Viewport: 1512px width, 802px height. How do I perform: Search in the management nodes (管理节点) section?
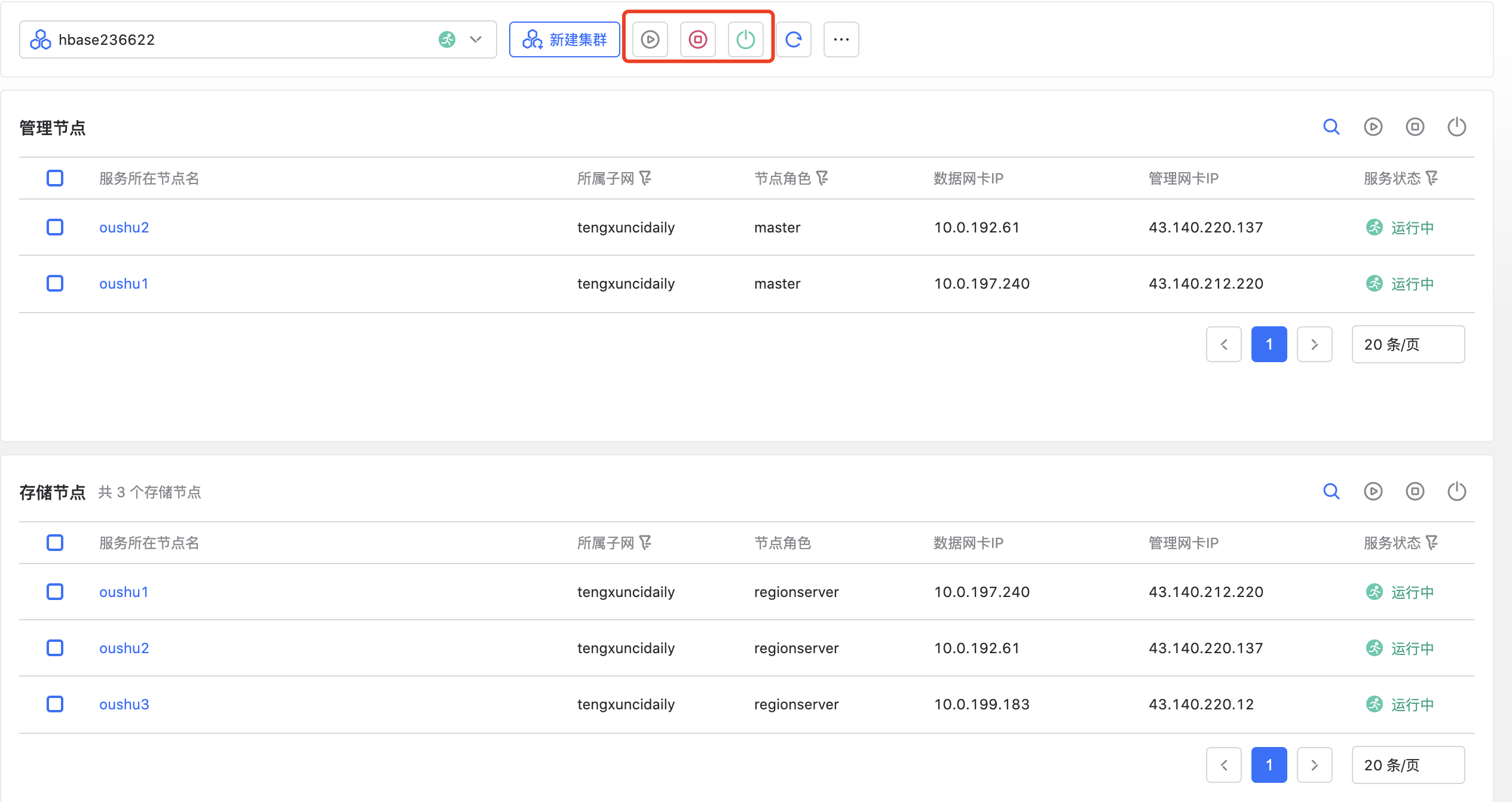pos(1331,127)
